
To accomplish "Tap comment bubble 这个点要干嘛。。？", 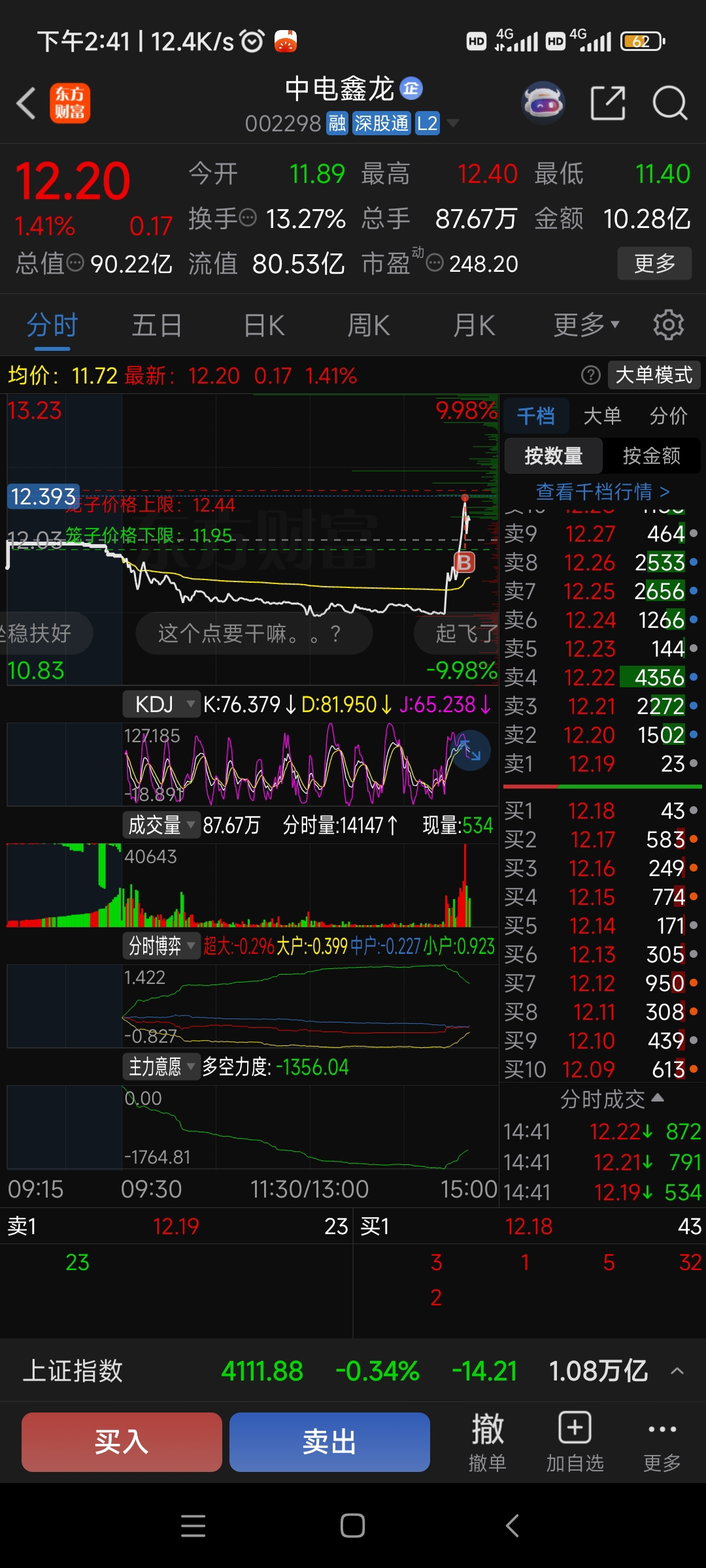I will click(254, 633).
